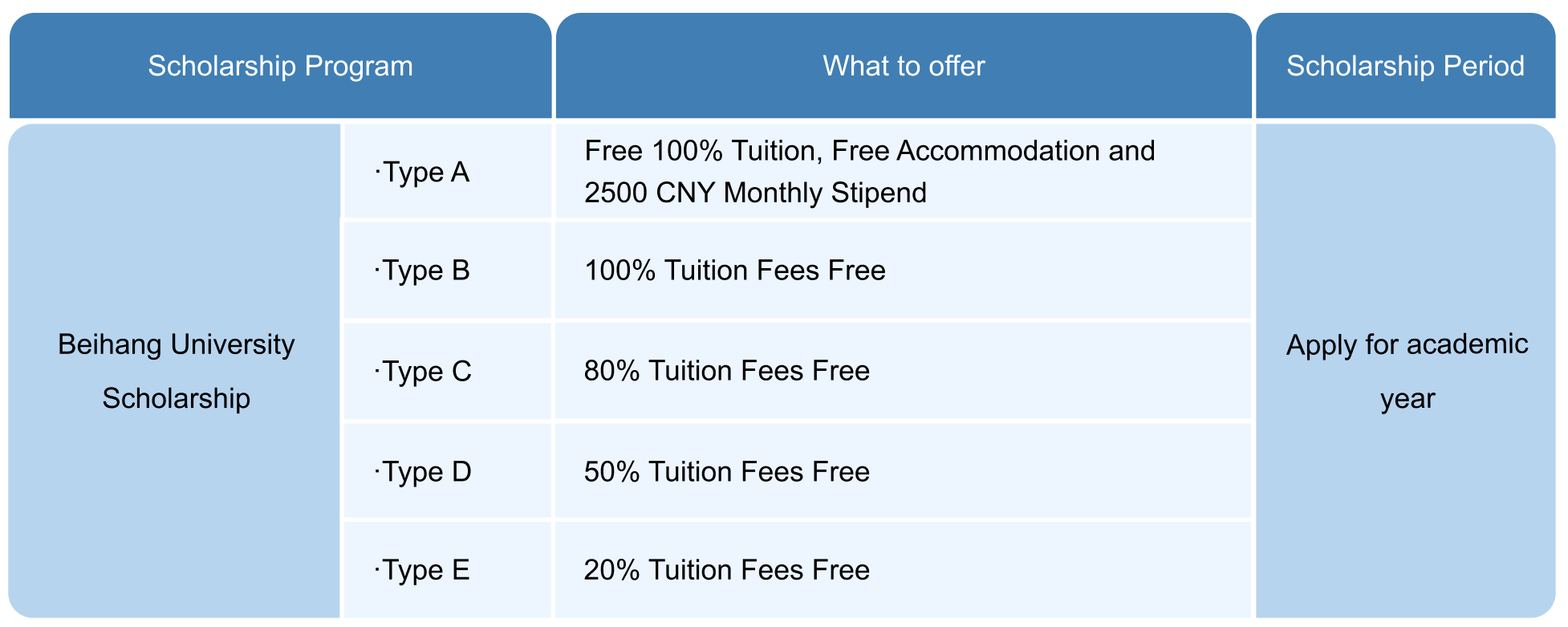The height and width of the screenshot is (627, 1568).
Task: Select the 100% Tuition Fees Free cell
Action: coord(734,271)
